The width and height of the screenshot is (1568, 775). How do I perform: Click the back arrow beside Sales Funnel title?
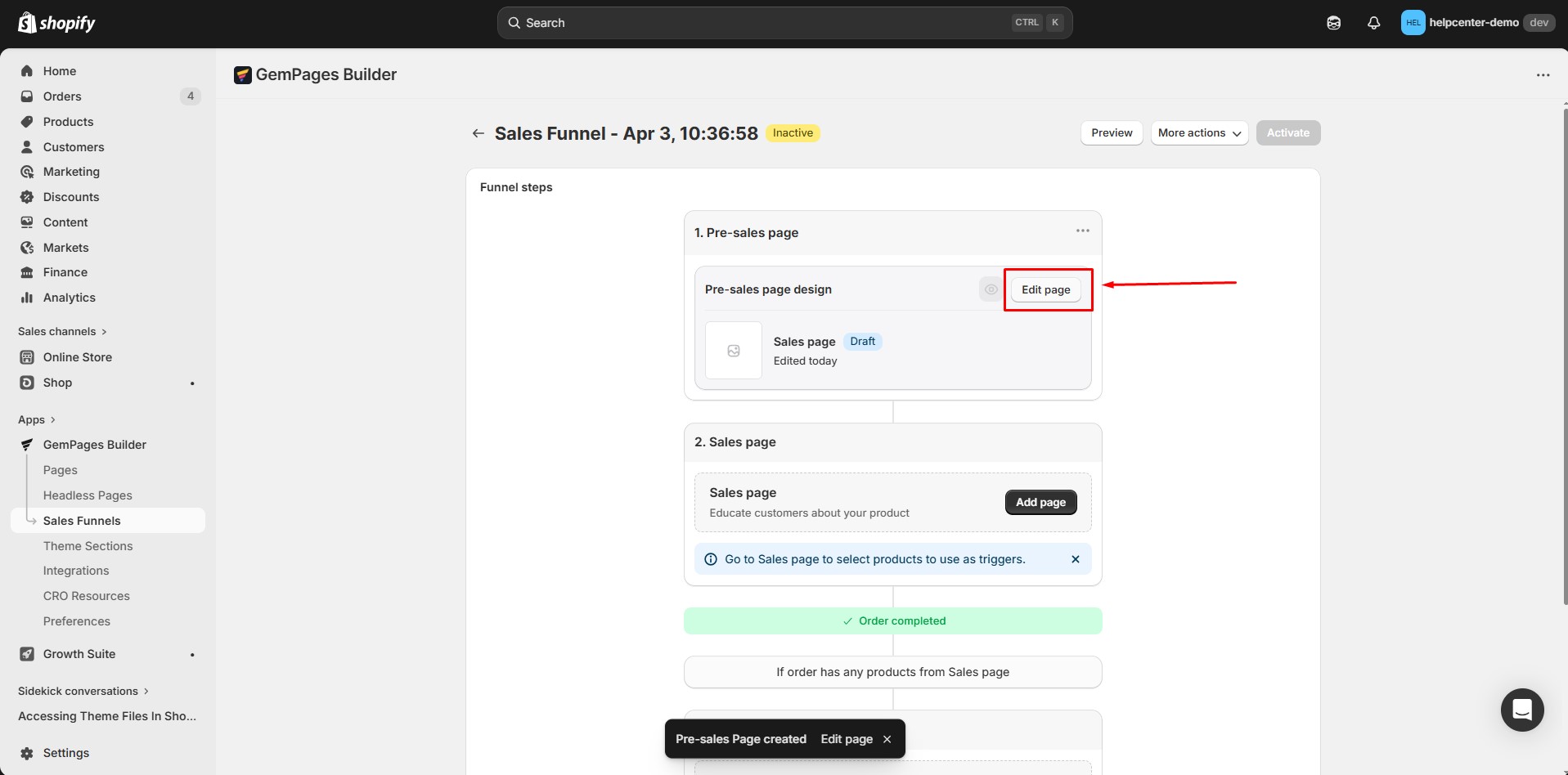[x=478, y=133]
